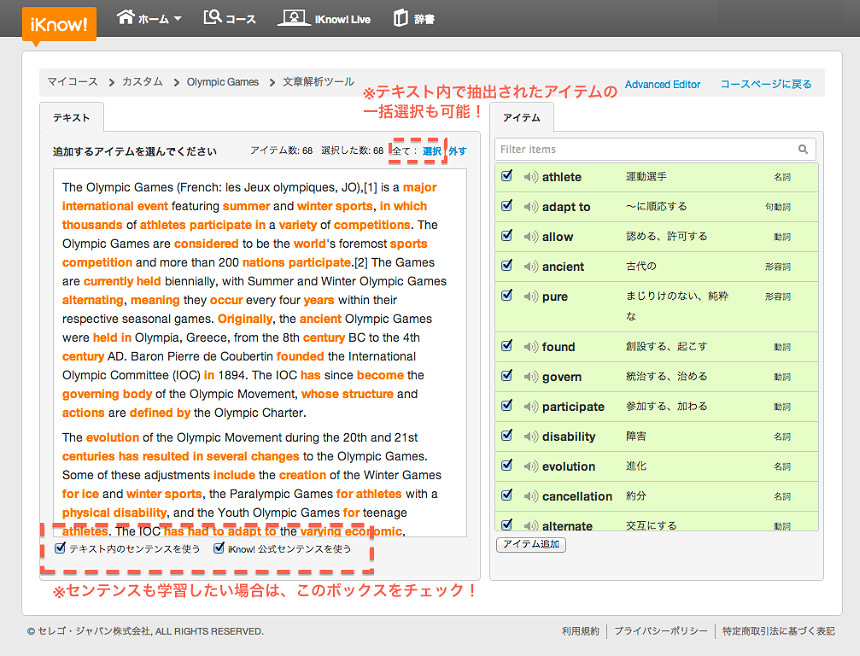This screenshot has height=656, width=860.
Task: Play audio for evolution
Action: point(530,466)
